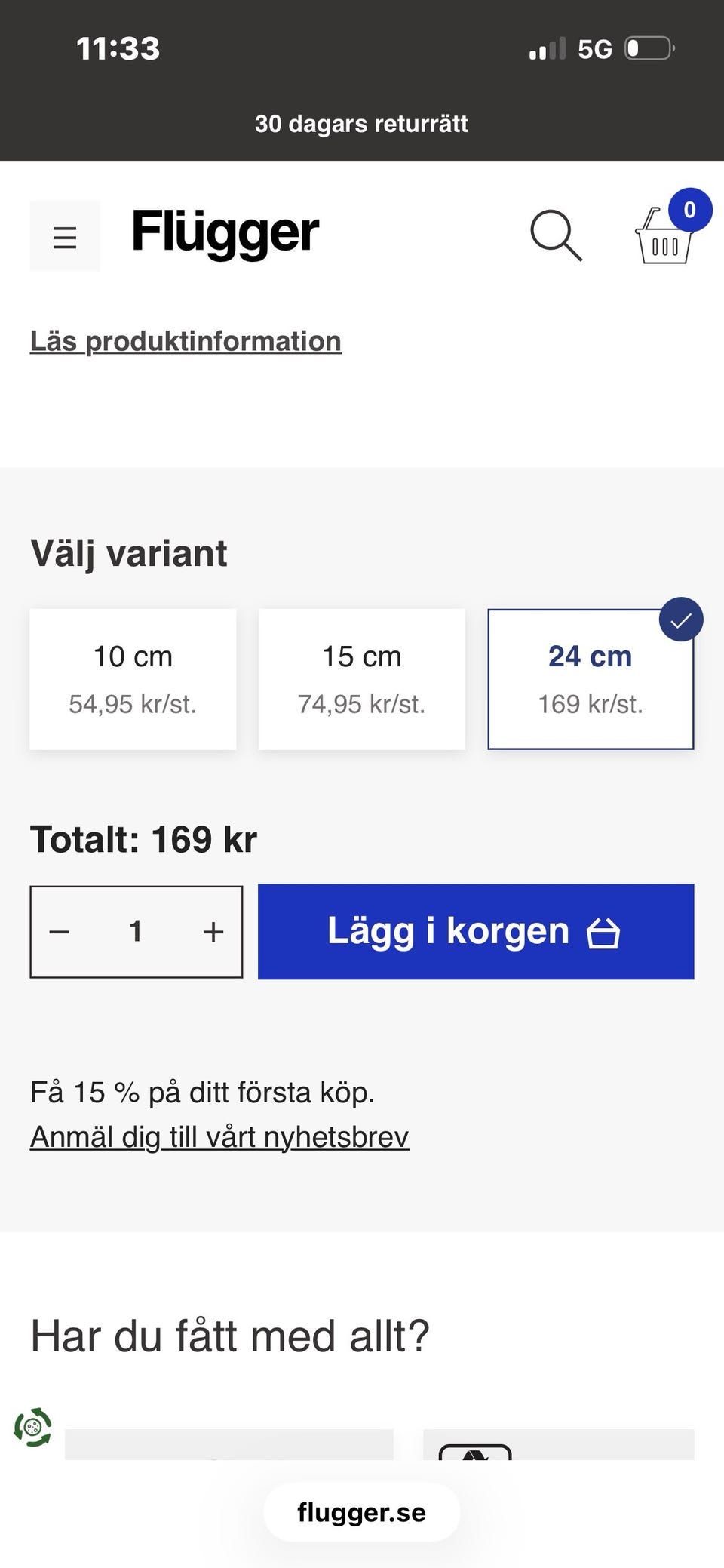The image size is (724, 1568).
Task: Open the hamburger navigation menu
Action: 65,236
